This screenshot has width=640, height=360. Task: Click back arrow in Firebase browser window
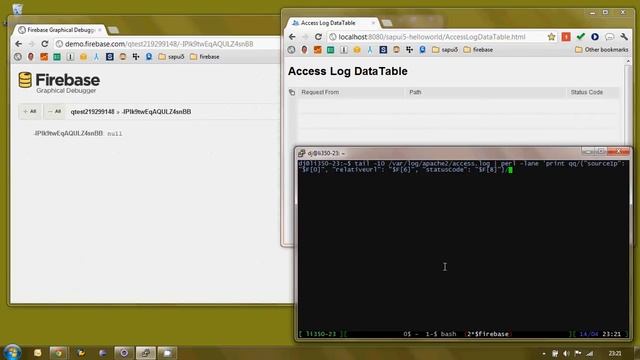[18, 44]
